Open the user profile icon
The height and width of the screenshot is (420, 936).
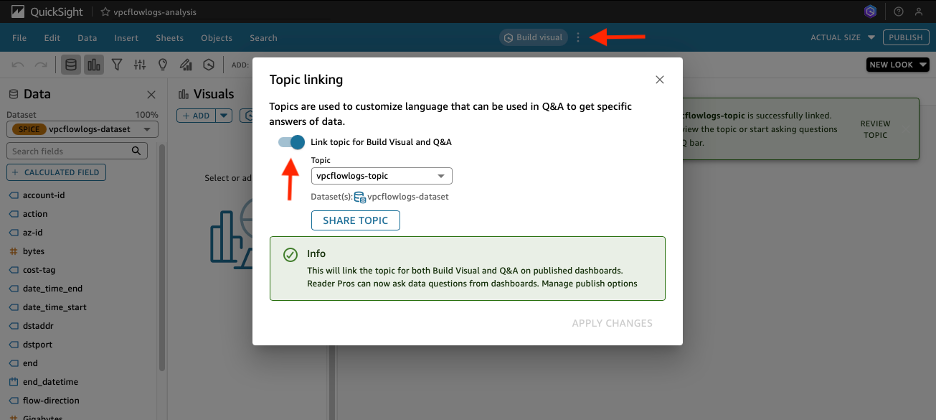click(919, 11)
